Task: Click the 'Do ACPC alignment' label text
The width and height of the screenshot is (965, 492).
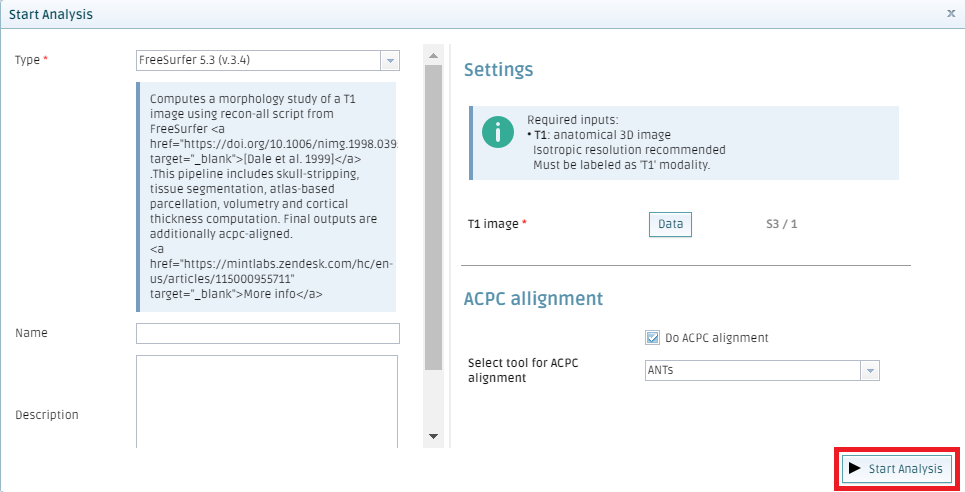Action: (716, 337)
